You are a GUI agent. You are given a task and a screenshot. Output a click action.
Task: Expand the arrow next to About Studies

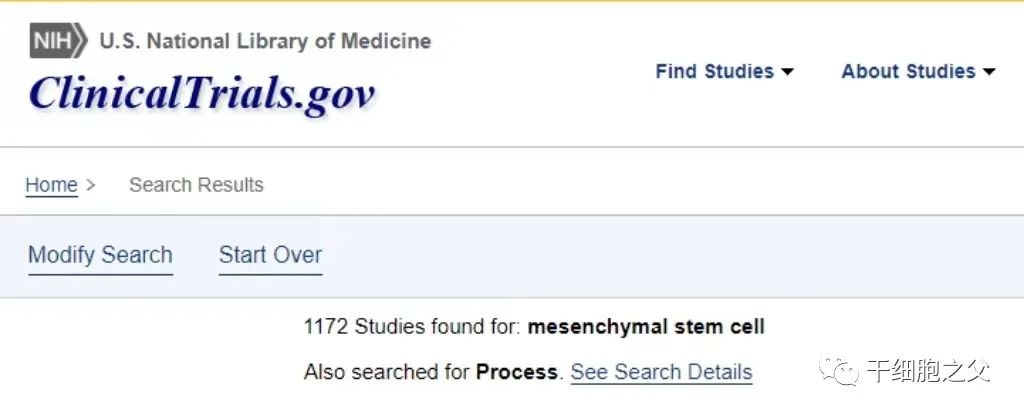(989, 72)
